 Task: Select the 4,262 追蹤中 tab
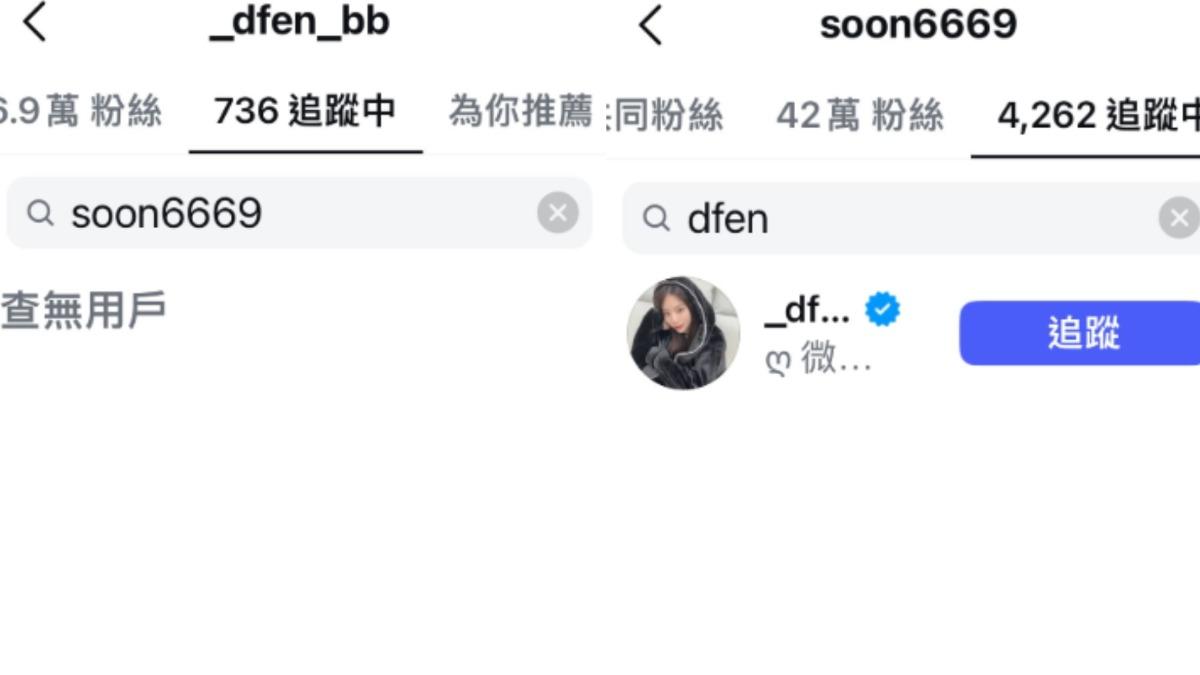pos(1098,116)
